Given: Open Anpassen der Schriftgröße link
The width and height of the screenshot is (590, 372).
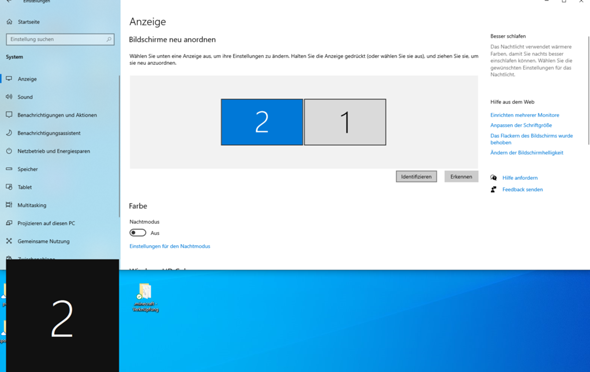Looking at the screenshot, I should [x=521, y=125].
